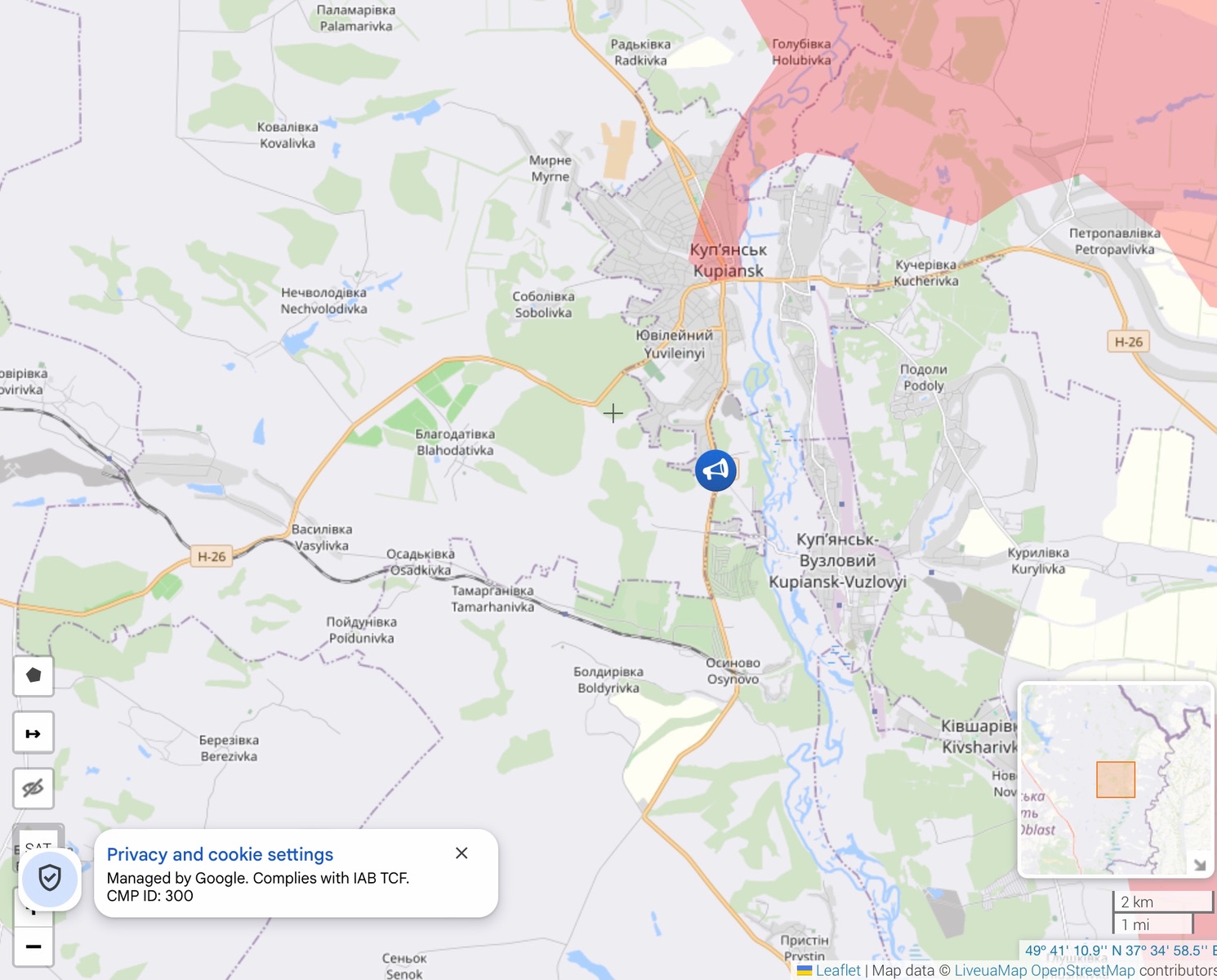Click the orange rectangle in minimap
This screenshot has height=980, width=1217.
tap(1116, 779)
